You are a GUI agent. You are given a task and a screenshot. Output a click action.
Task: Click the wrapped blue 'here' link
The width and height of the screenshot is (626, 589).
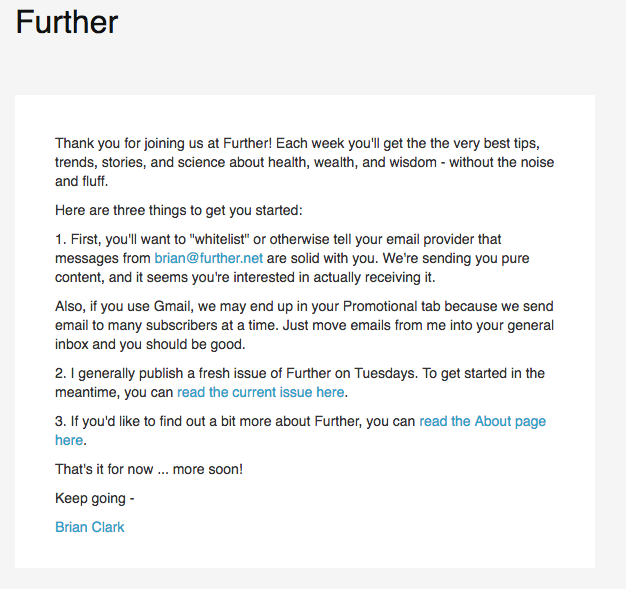[69, 440]
